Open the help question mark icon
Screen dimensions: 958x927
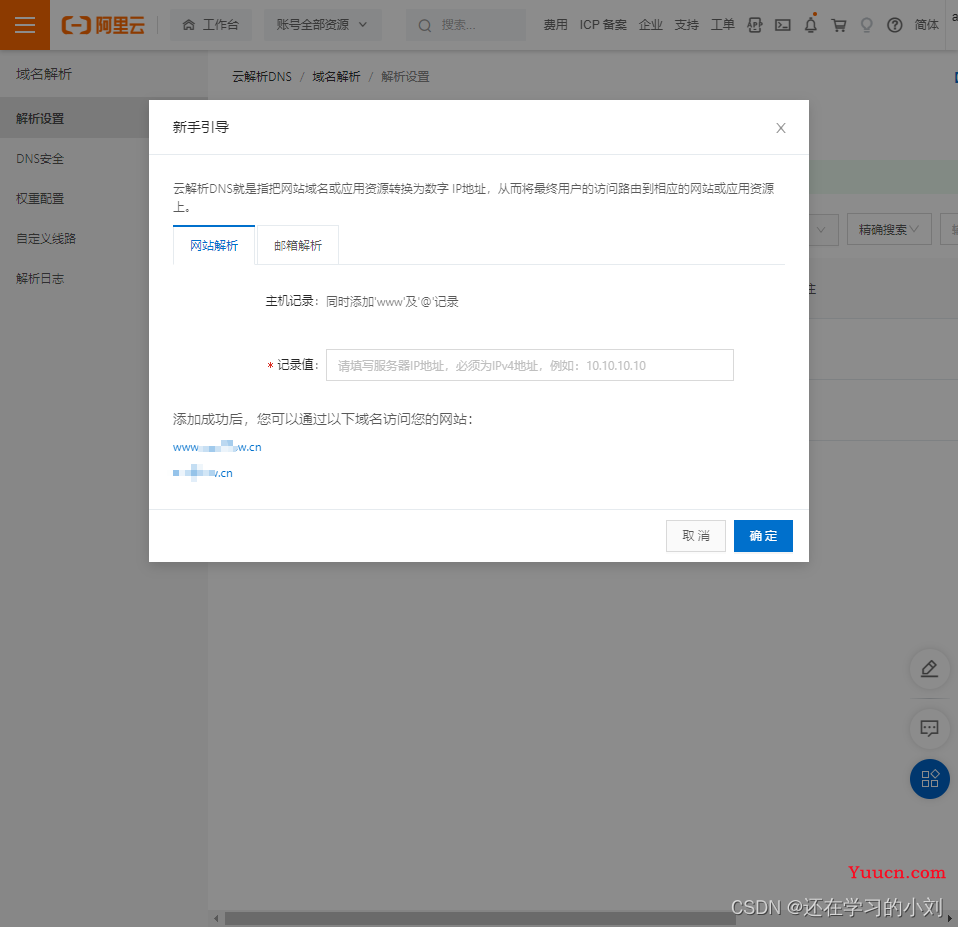894,25
